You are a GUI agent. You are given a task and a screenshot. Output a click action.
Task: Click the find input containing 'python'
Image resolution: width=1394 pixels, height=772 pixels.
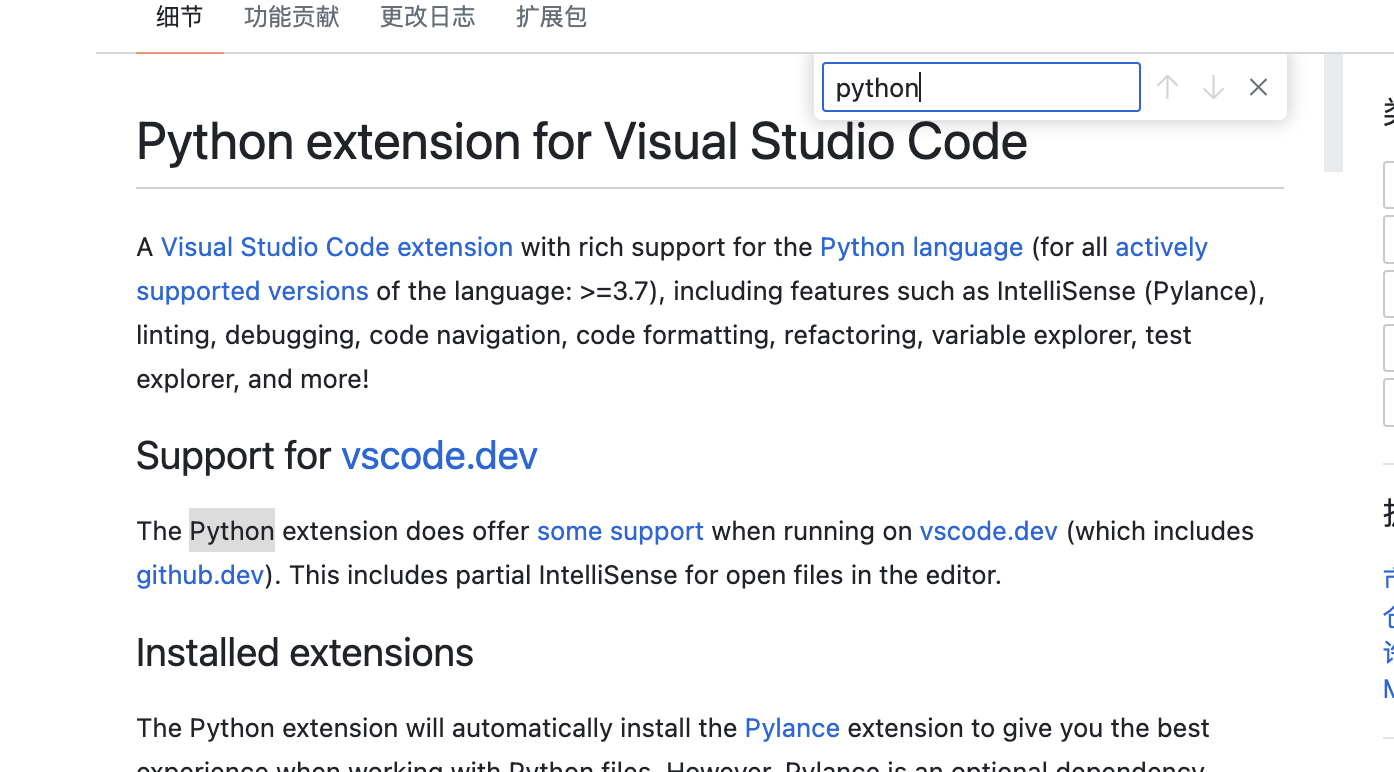pyautogui.click(x=980, y=87)
